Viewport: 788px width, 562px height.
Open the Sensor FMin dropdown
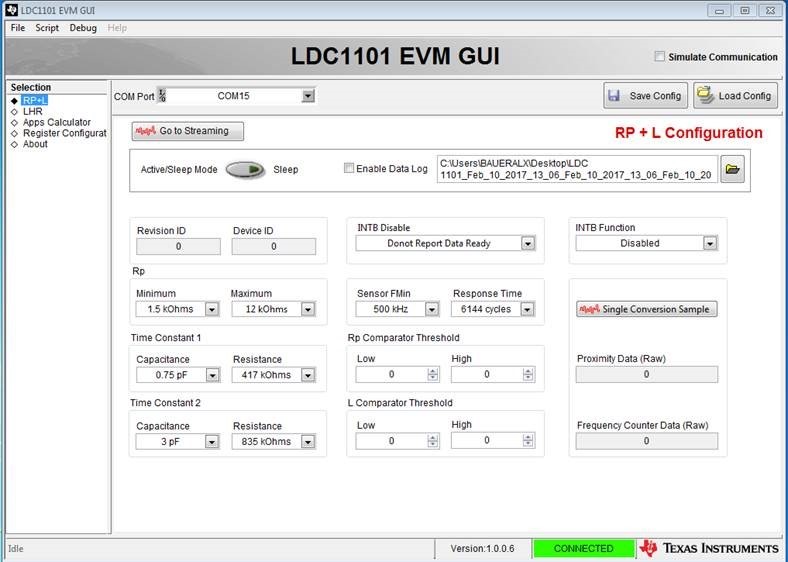[432, 309]
